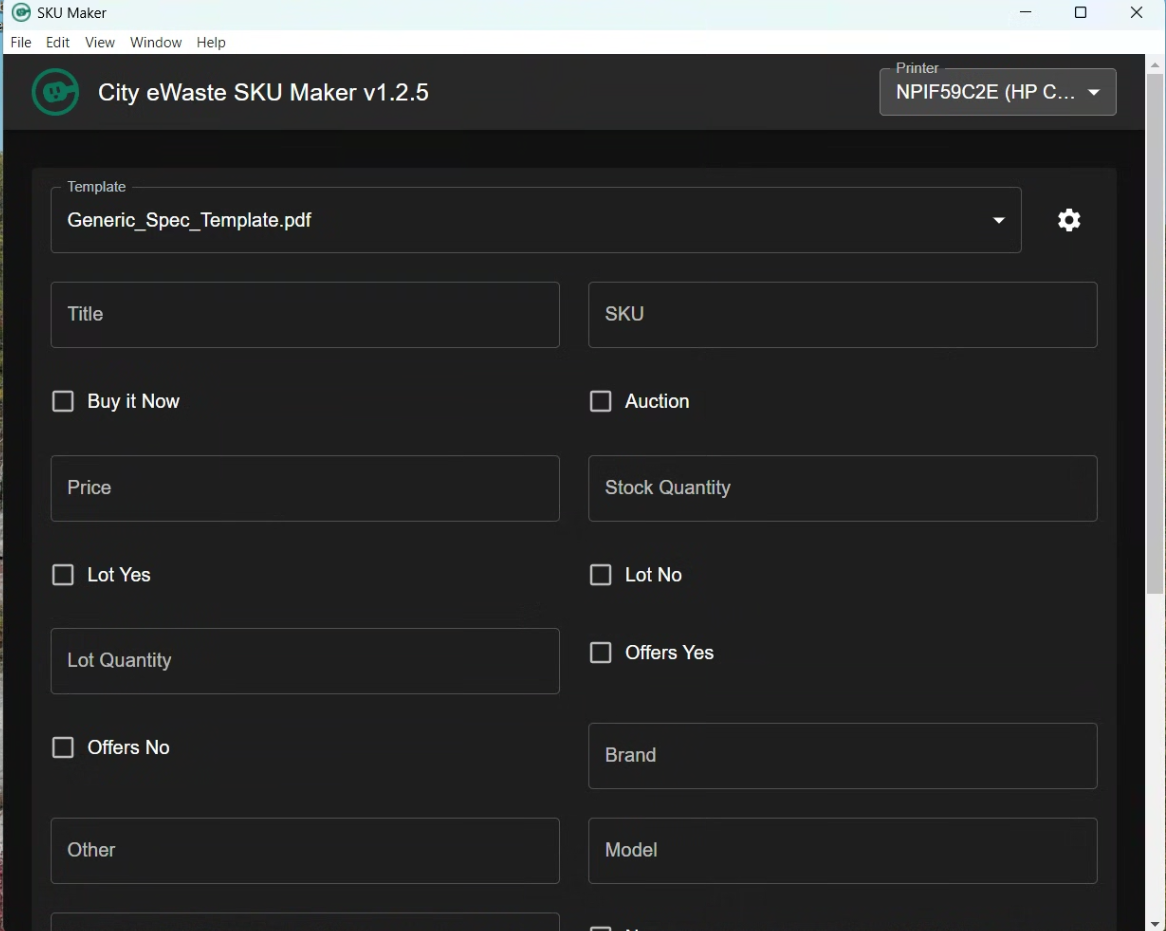Click into the SKU field
The width and height of the screenshot is (1166, 931).
(842, 315)
